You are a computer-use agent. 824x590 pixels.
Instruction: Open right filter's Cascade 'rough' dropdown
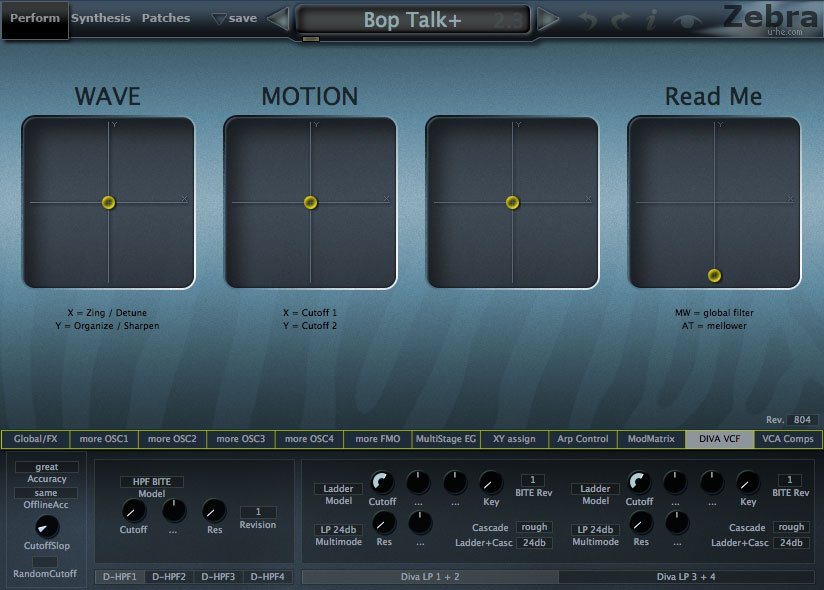[791, 527]
